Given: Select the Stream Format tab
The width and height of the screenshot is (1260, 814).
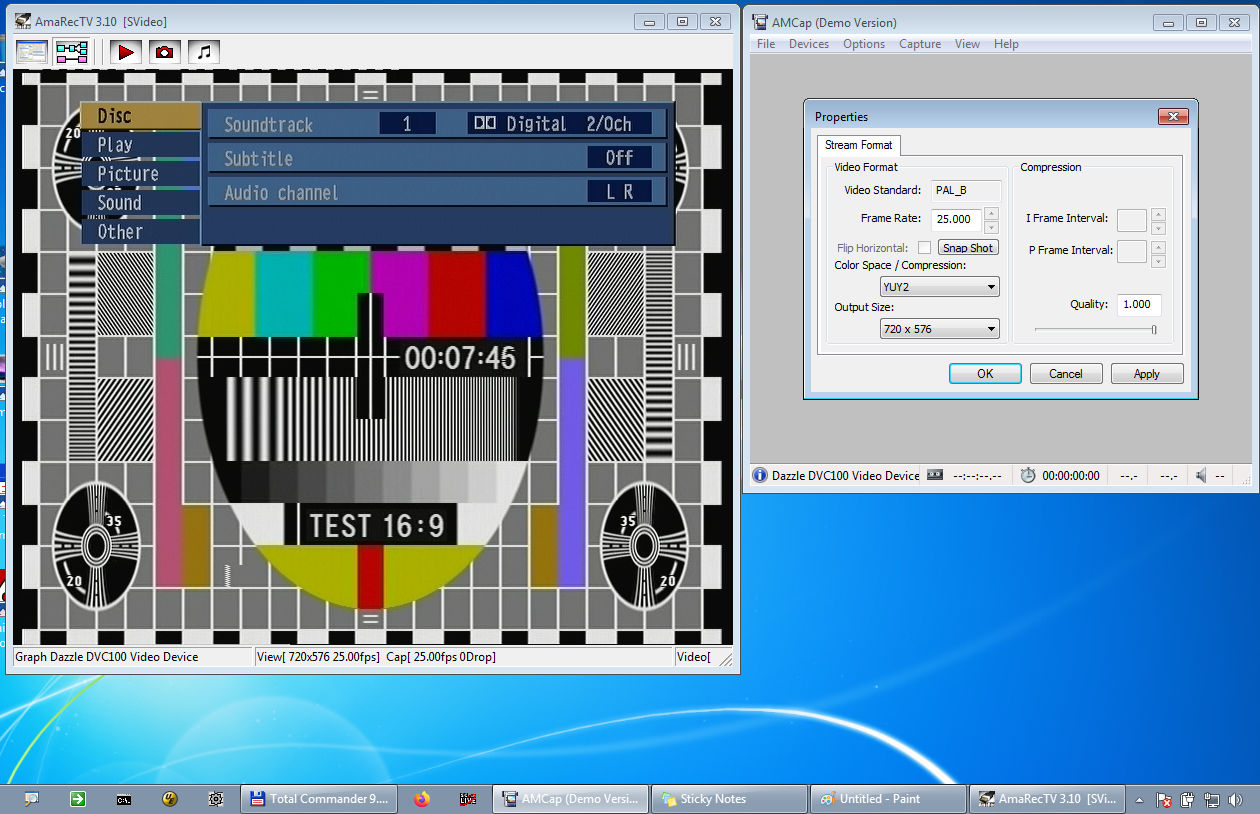Looking at the screenshot, I should point(858,145).
